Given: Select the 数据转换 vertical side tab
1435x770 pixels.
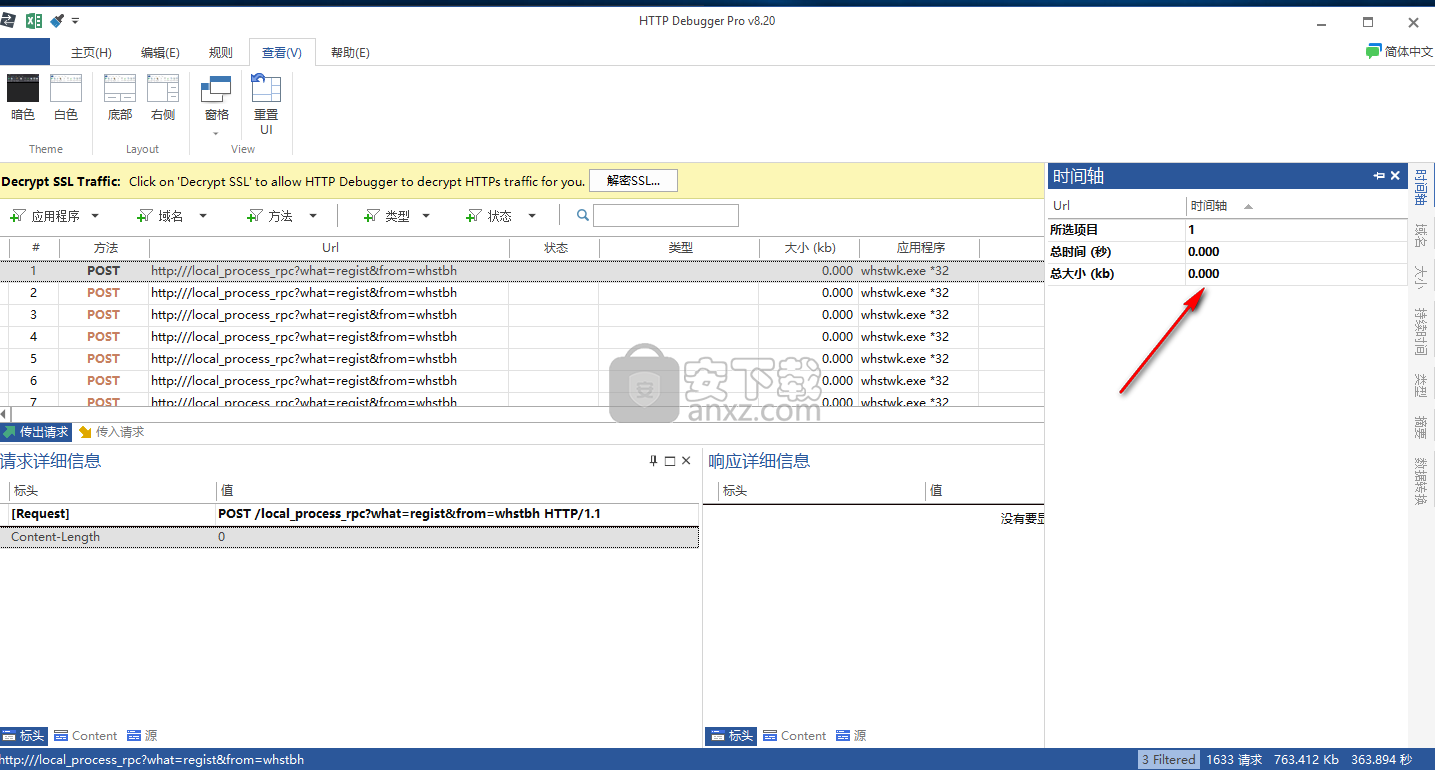Looking at the screenshot, I should point(1421,480).
